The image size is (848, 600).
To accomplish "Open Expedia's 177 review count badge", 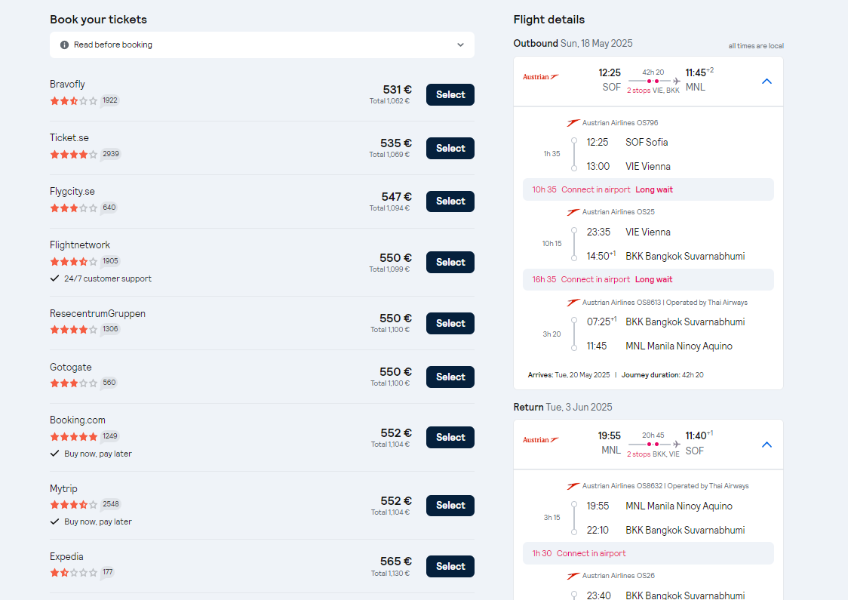I will click(108, 572).
